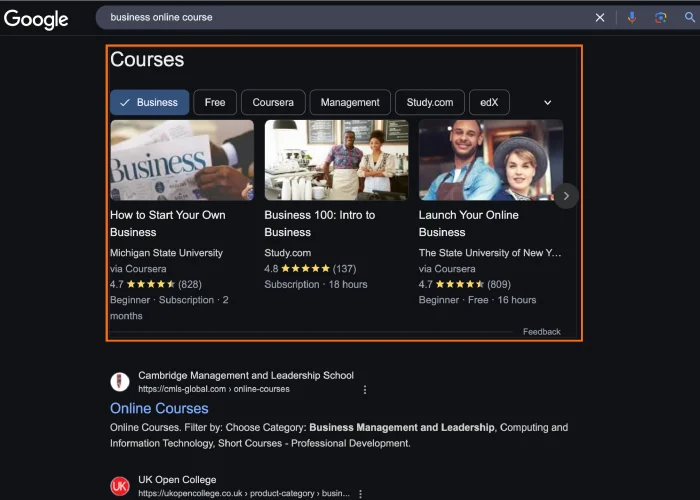Click the 4.7 (828) star rating
The image size is (700, 500).
[156, 284]
